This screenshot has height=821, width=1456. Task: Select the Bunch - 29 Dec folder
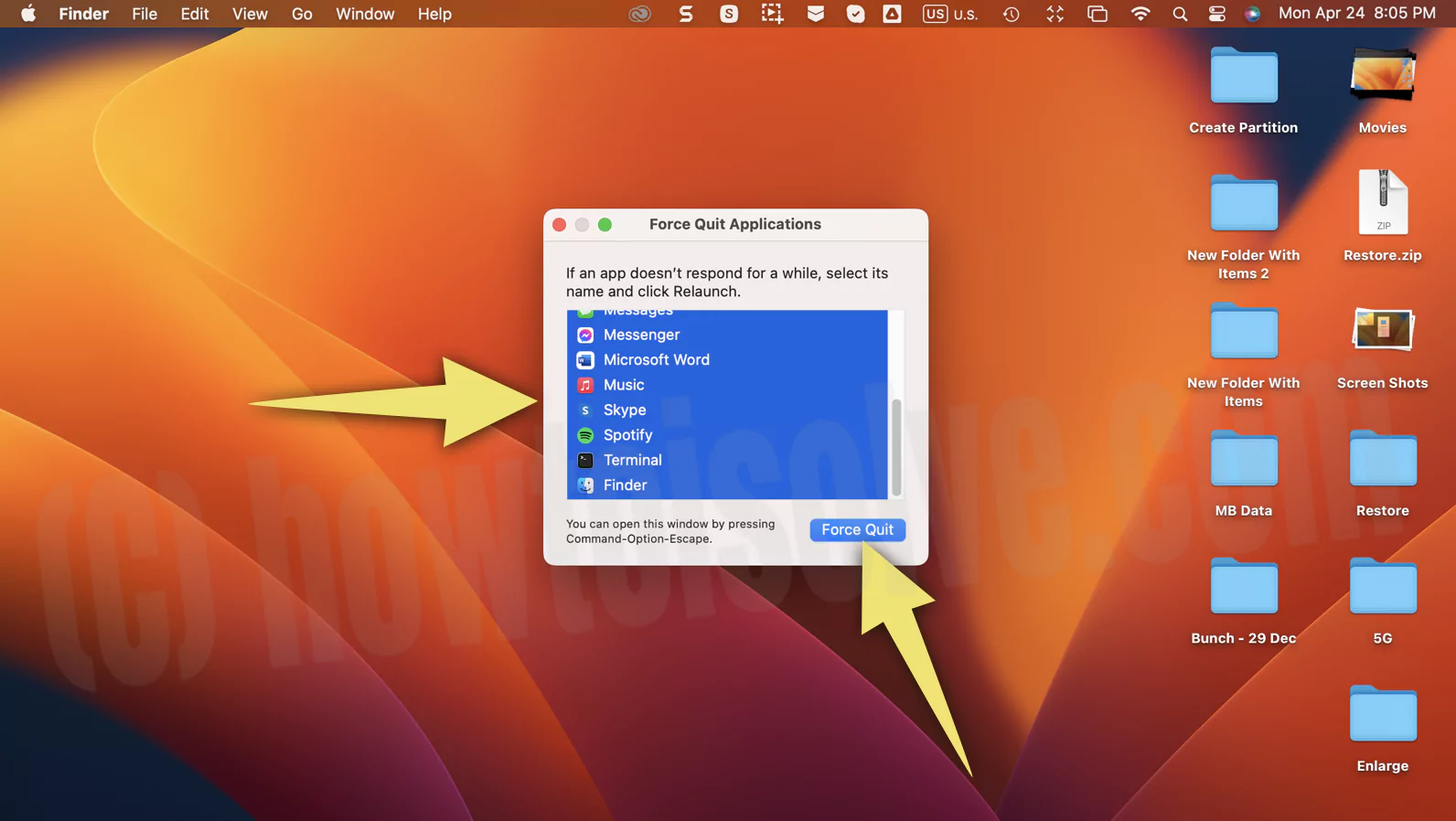pos(1243,601)
